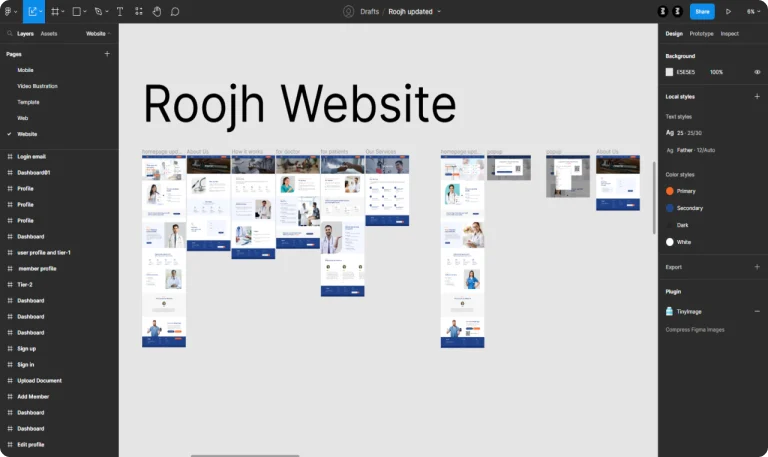Click the E5E5E5 hex color field

pyautogui.click(x=686, y=72)
